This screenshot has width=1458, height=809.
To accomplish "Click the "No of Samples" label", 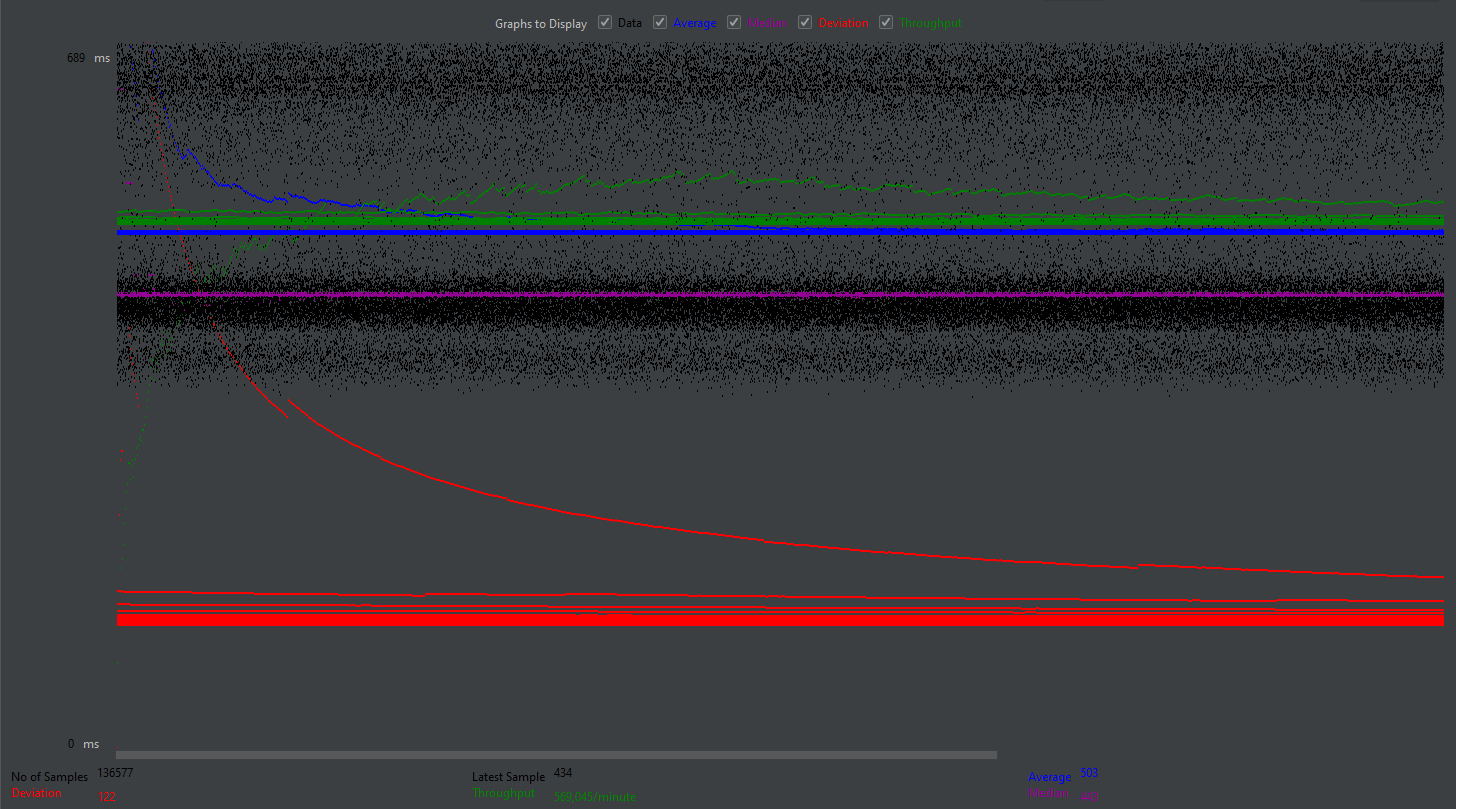I will pos(49,777).
